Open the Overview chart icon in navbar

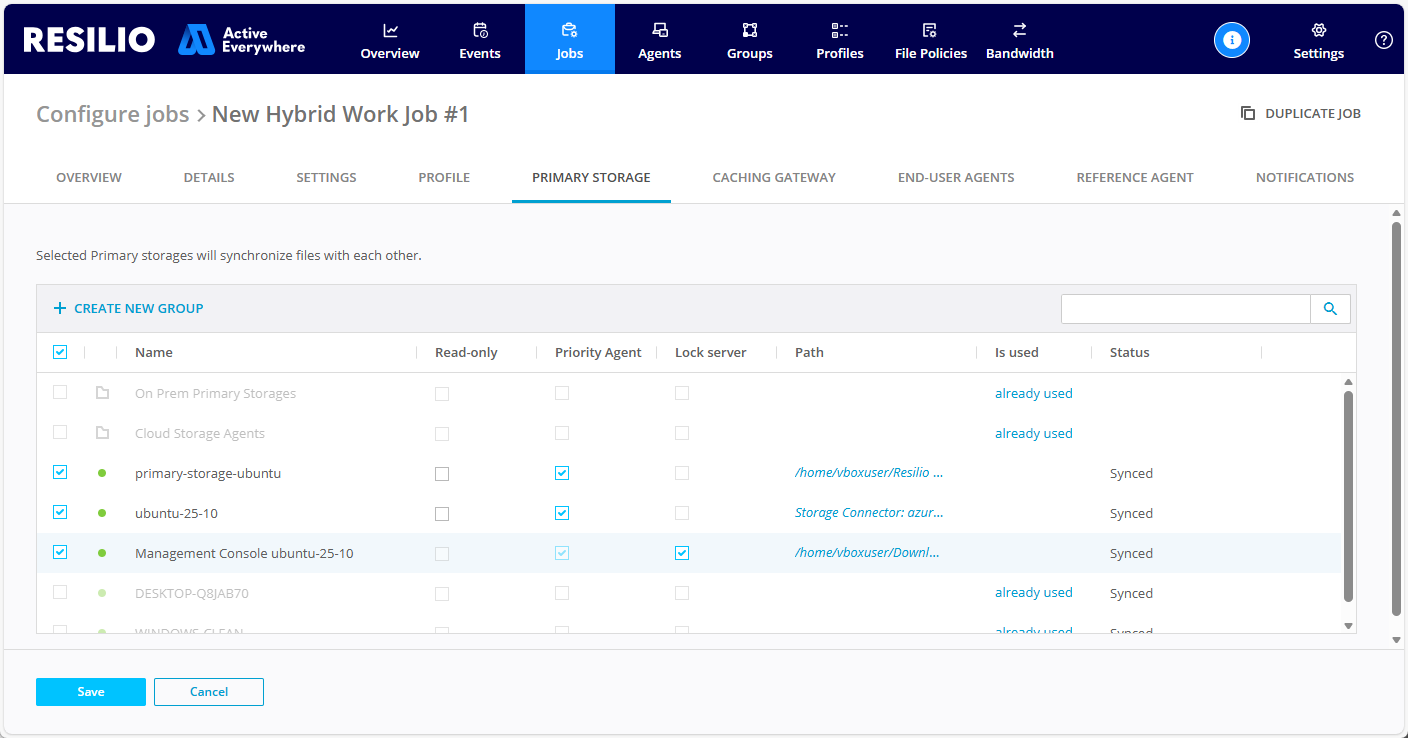(390, 30)
